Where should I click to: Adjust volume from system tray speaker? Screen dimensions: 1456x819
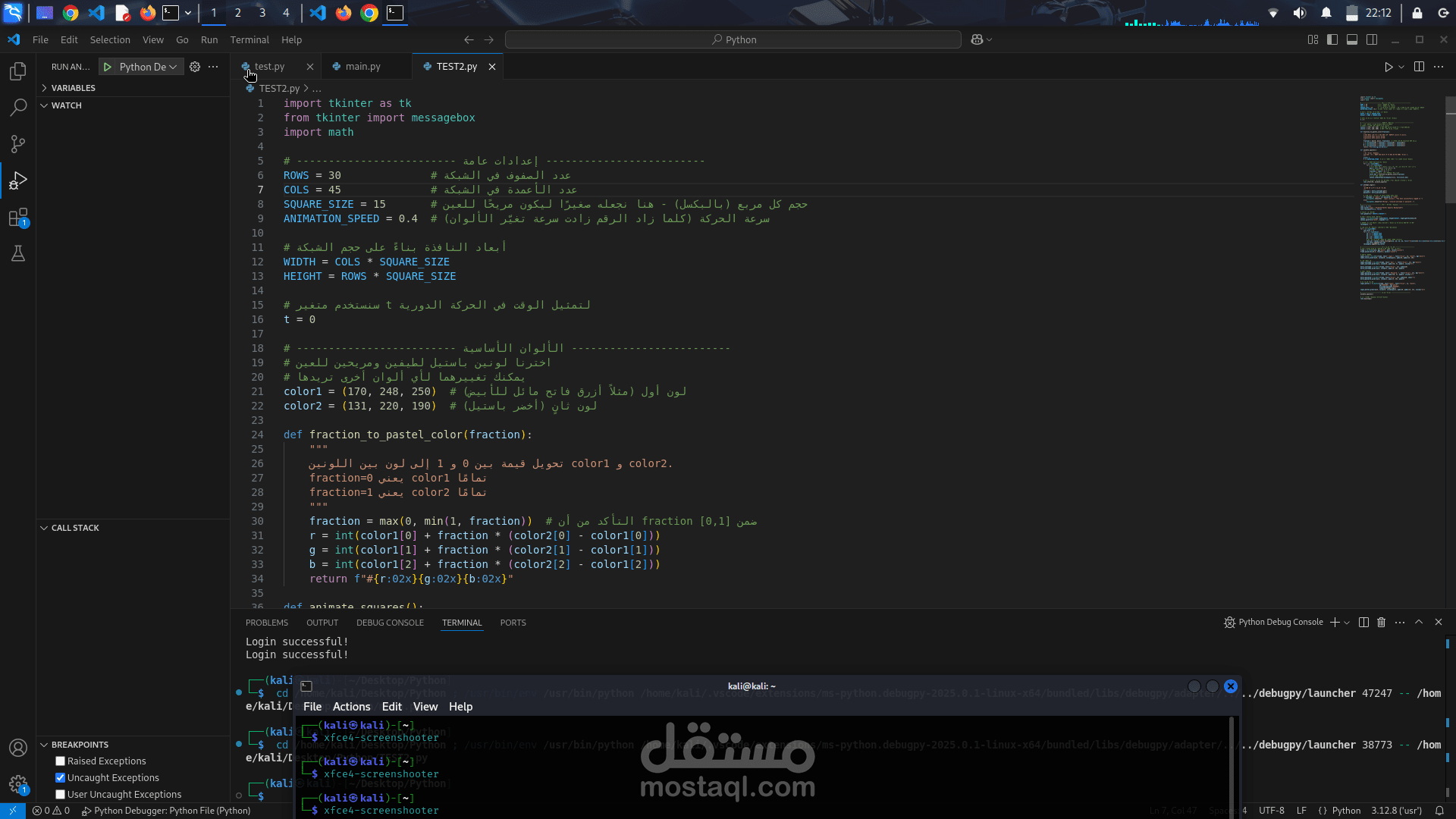click(x=1300, y=13)
